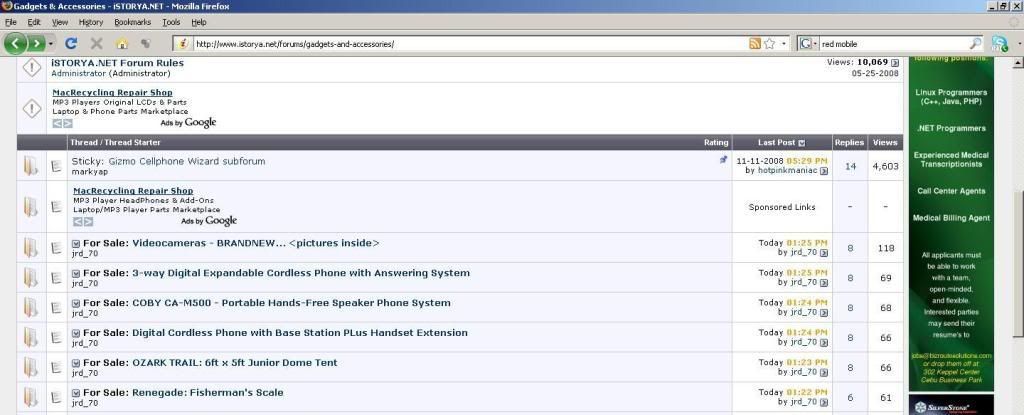The image size is (1024, 415).
Task: Click the sticky pin icon on Gizmo thread
Action: click(x=723, y=159)
